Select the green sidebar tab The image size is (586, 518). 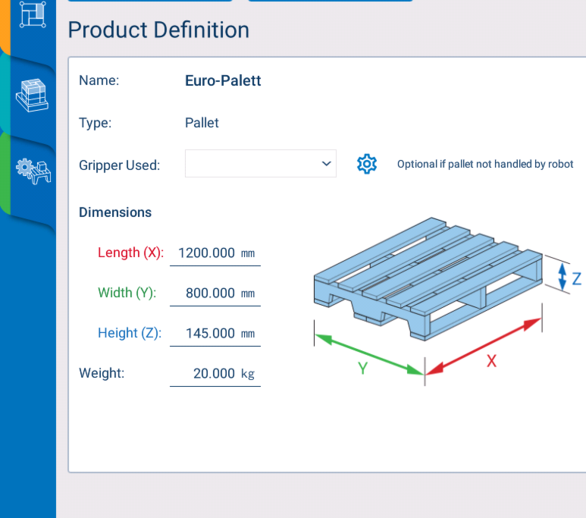tap(5, 173)
